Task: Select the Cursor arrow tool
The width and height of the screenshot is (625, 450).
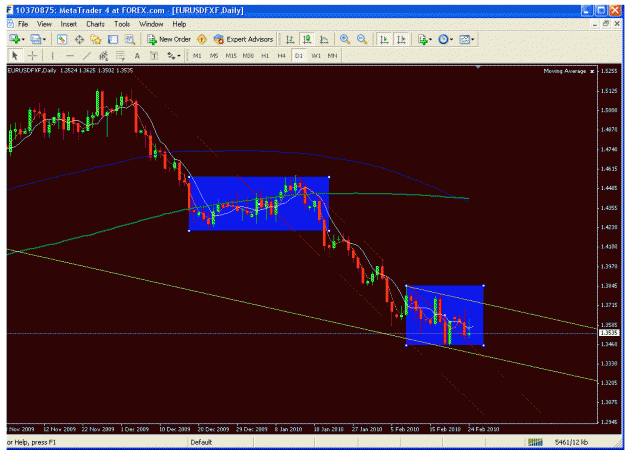Action: [x=15, y=55]
